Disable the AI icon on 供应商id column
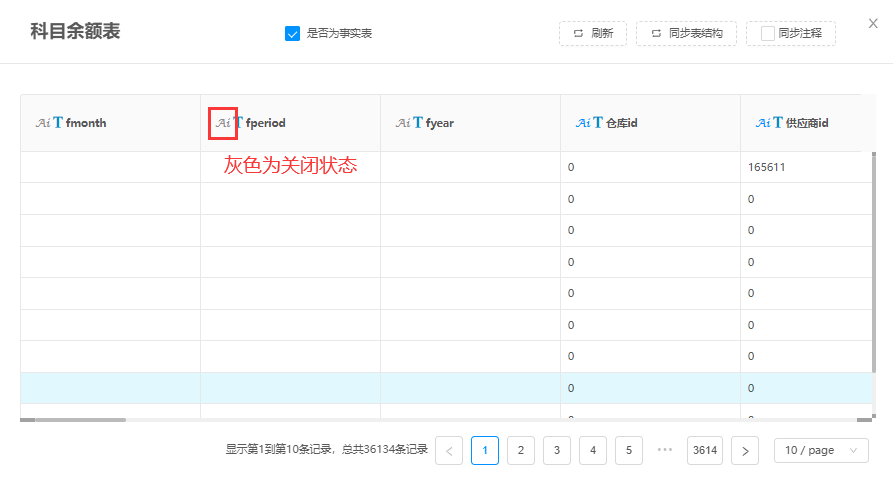This screenshot has height=490, width=893. pyautogui.click(x=763, y=123)
